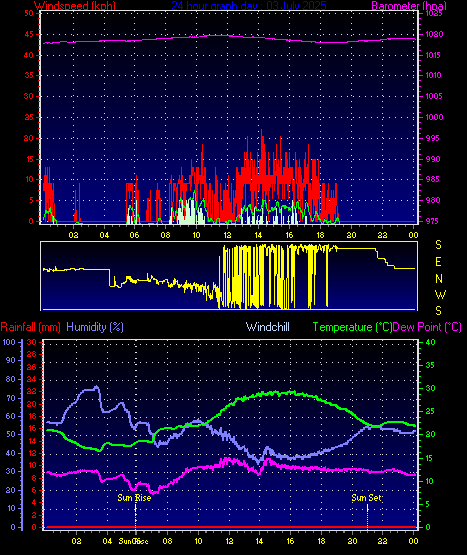Click the "14" hour label under windspeed chart
Viewport: 467px width, 555px height.
(258, 235)
